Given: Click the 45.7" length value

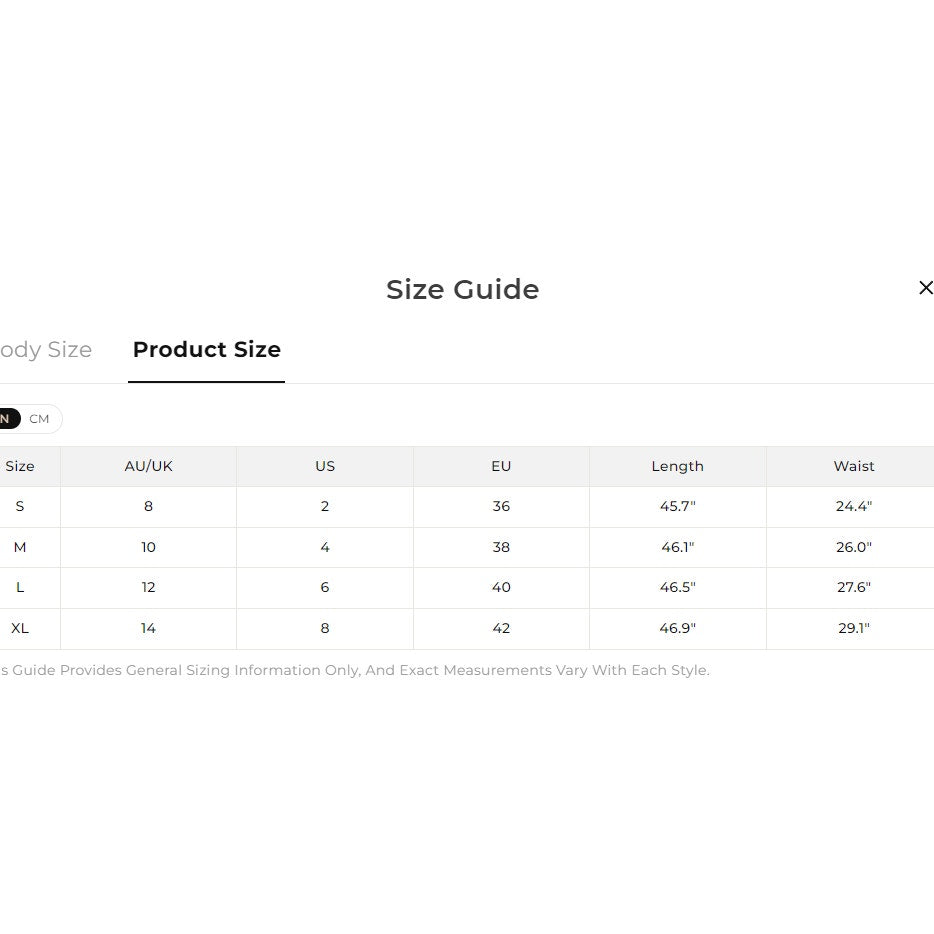Looking at the screenshot, I should tap(677, 506).
